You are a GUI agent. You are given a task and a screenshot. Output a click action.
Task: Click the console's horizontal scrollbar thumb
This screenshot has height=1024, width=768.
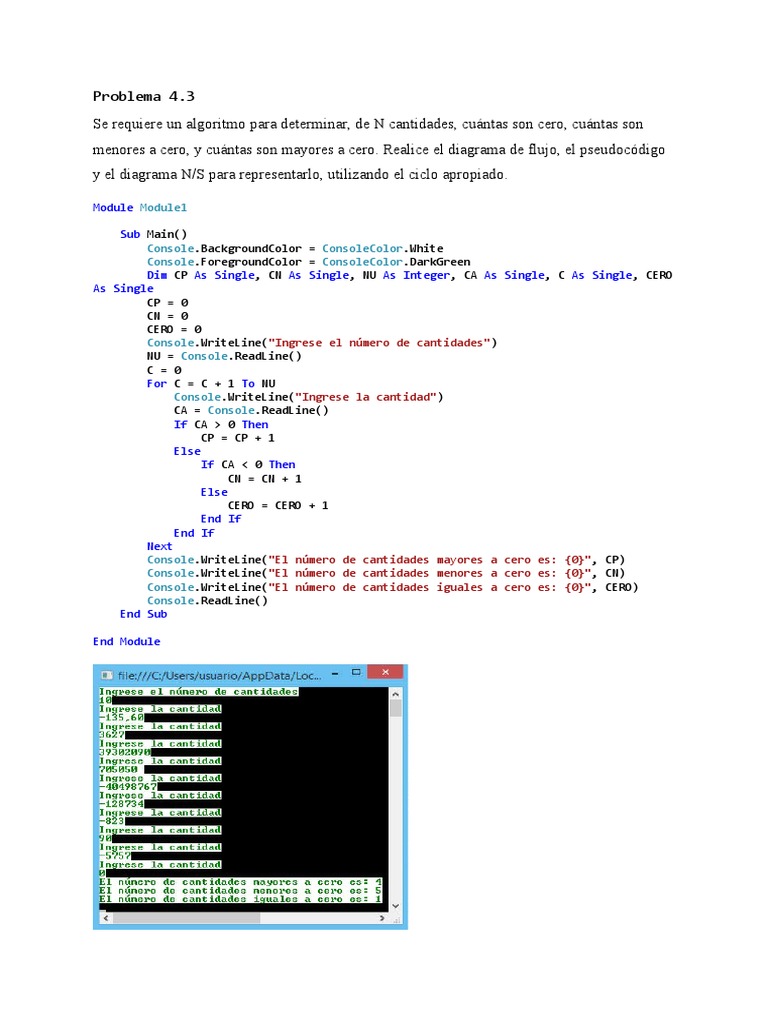coord(187,918)
